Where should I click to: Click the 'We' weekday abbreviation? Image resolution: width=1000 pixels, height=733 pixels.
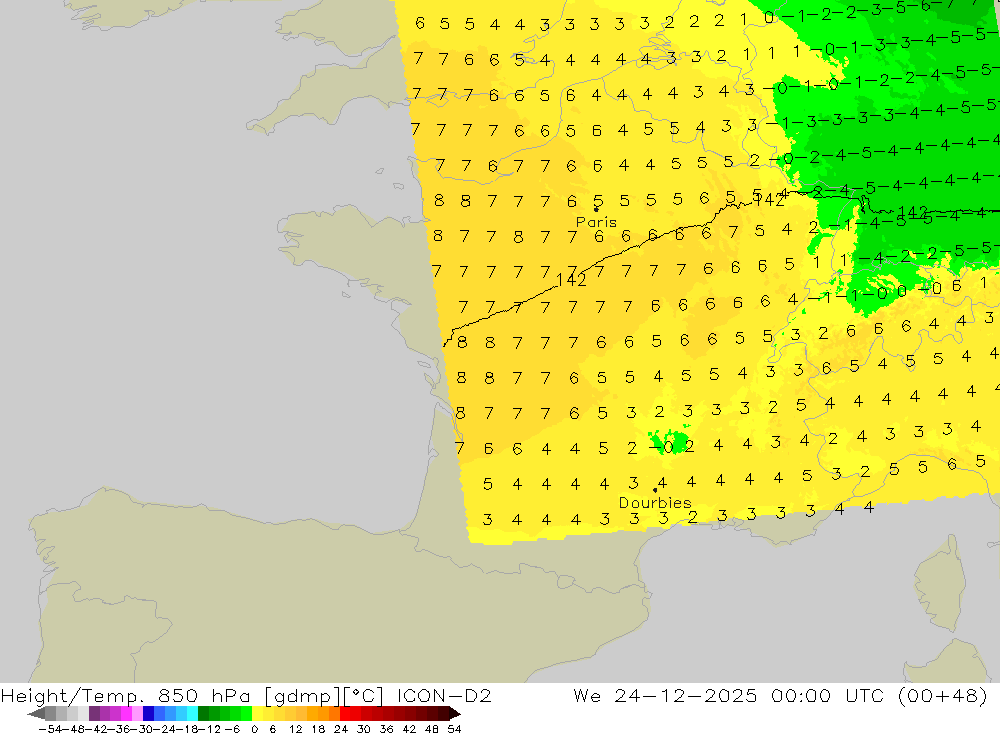point(587,695)
